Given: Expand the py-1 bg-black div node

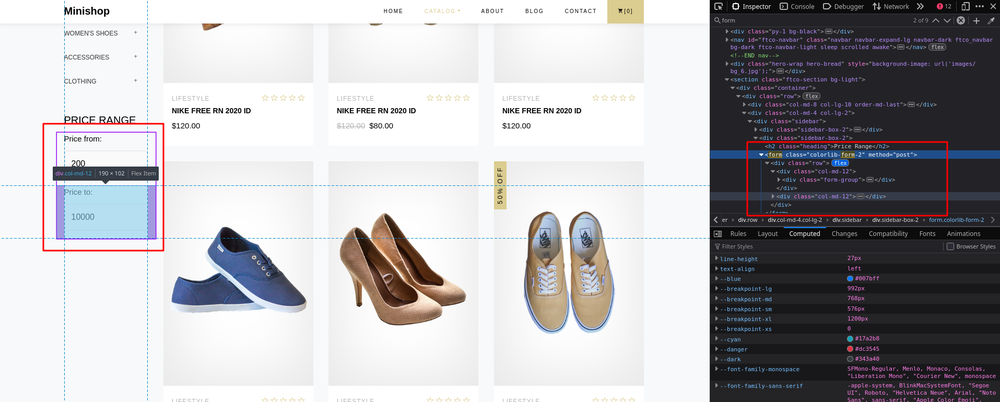Looking at the screenshot, I should tap(728, 31).
